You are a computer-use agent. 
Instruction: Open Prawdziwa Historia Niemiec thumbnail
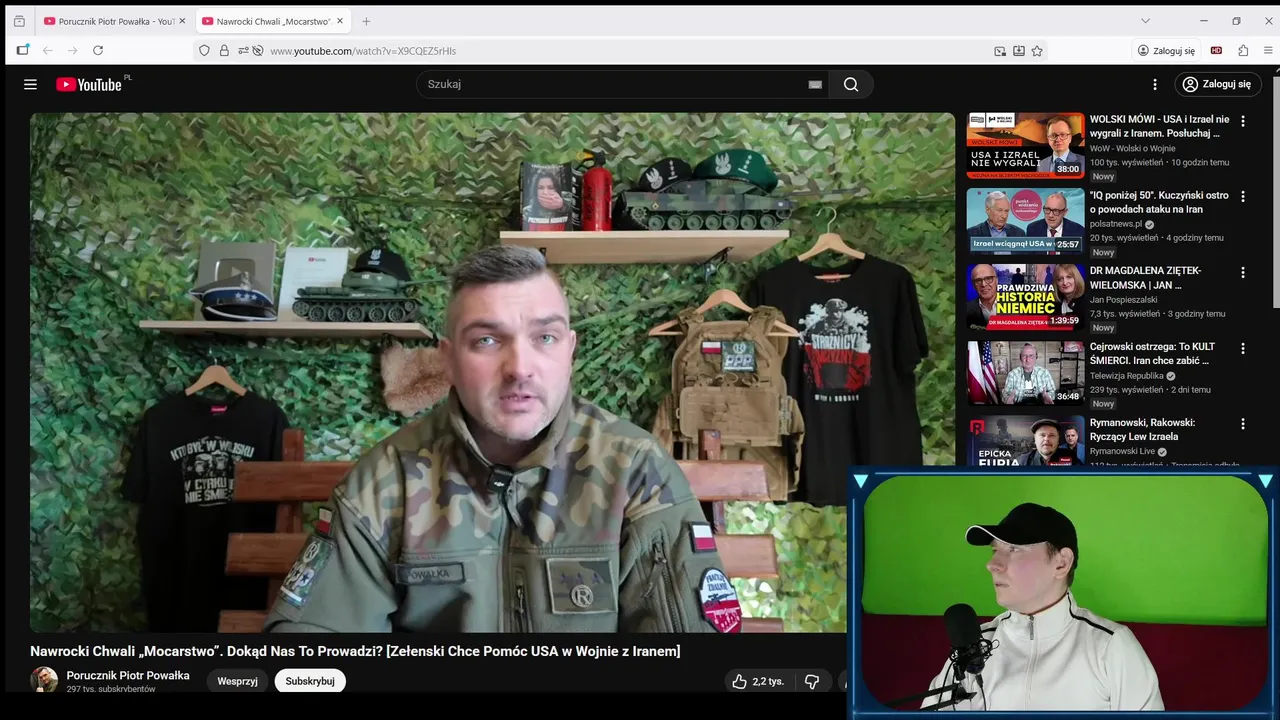[x=1026, y=297]
